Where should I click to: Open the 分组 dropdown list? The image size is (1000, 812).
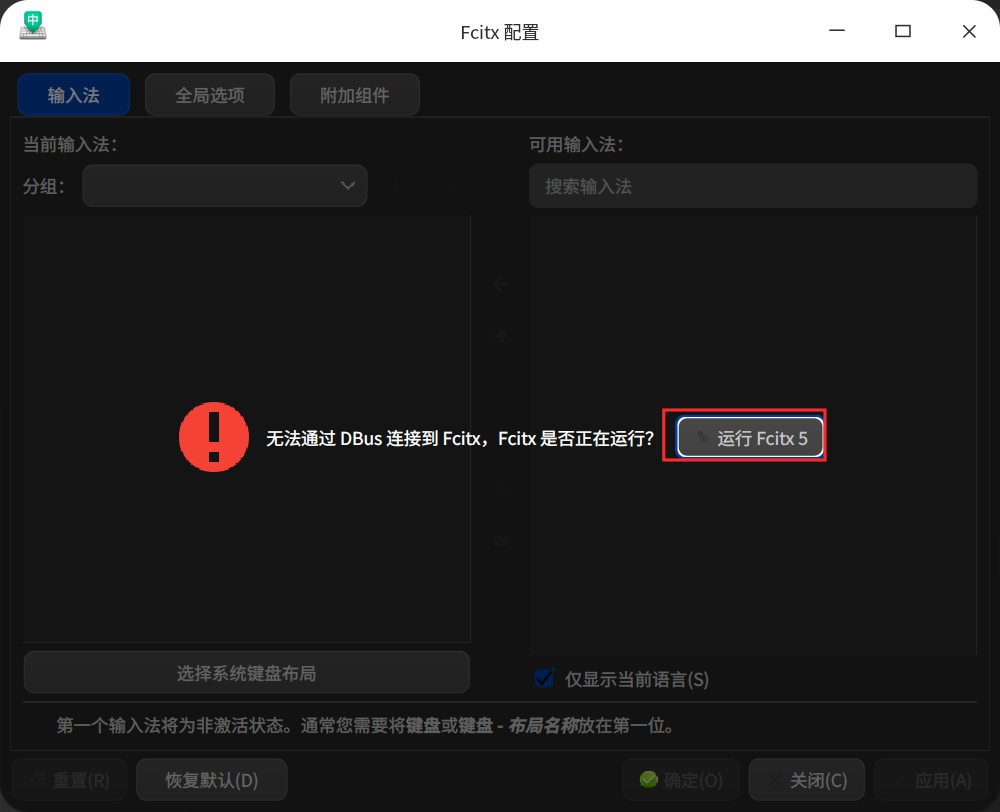[224, 186]
